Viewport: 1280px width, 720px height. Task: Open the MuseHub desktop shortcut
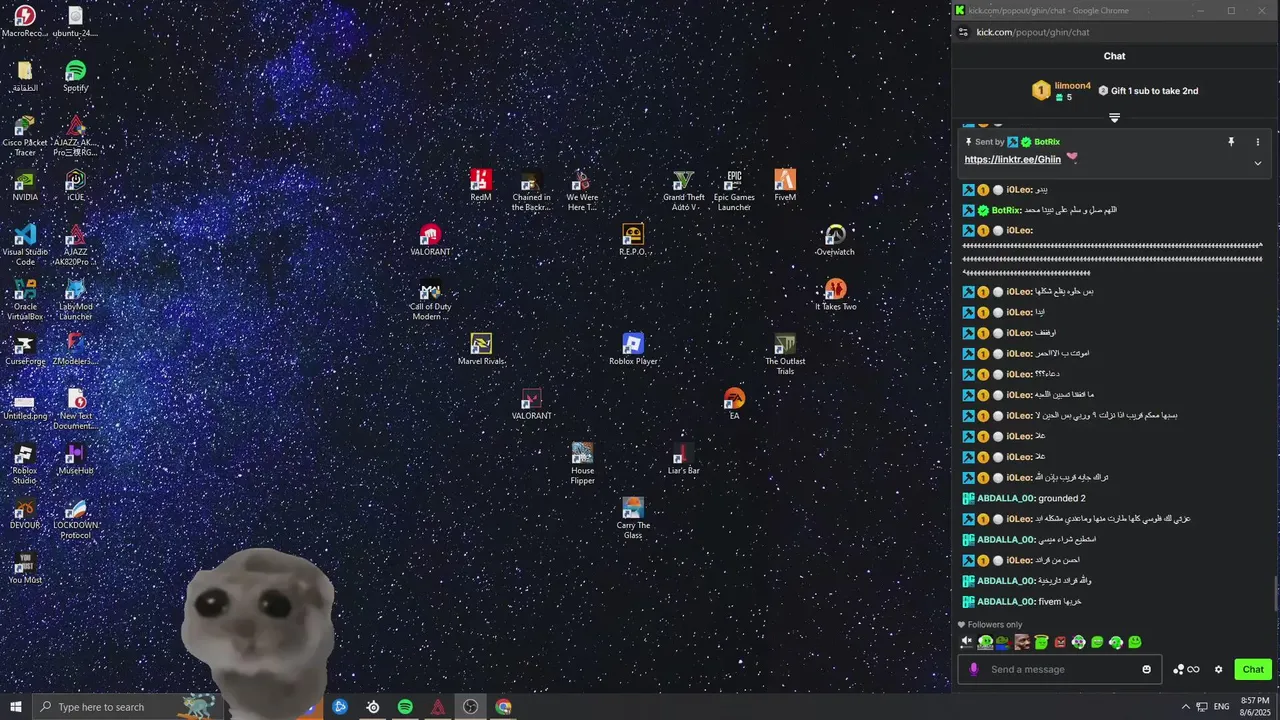click(75, 459)
